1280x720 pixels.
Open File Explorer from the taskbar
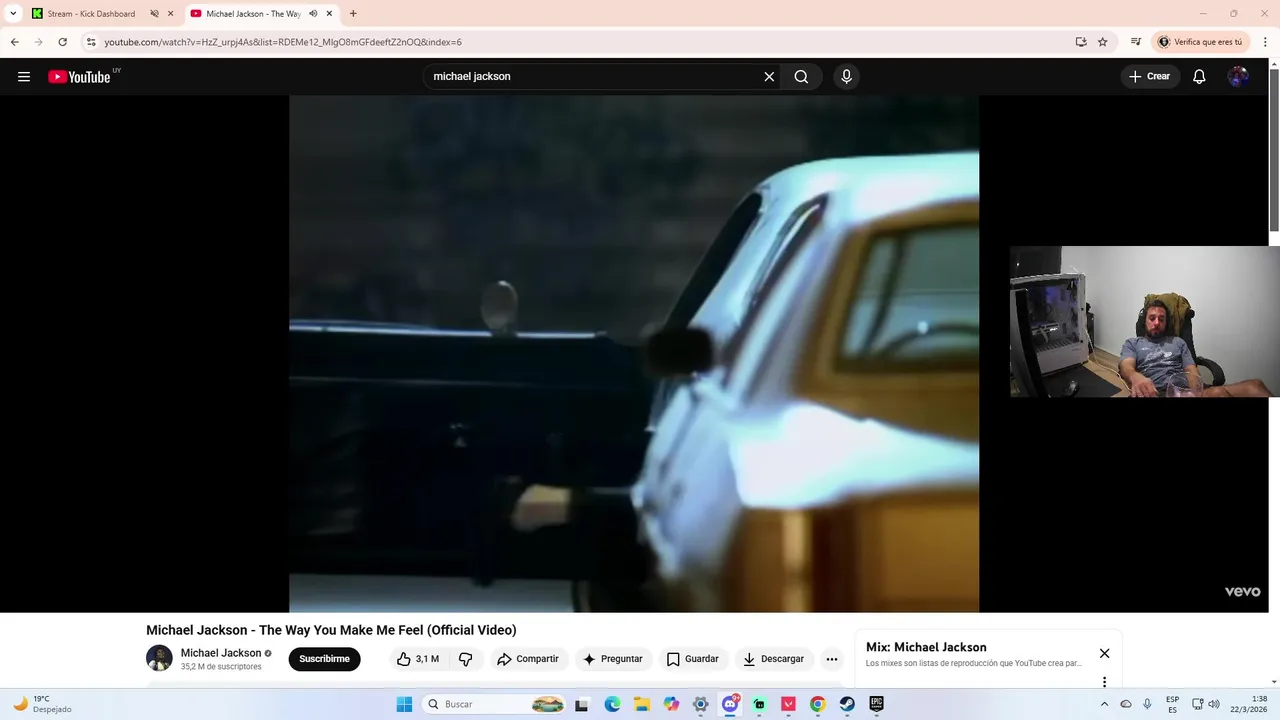pyautogui.click(x=642, y=704)
